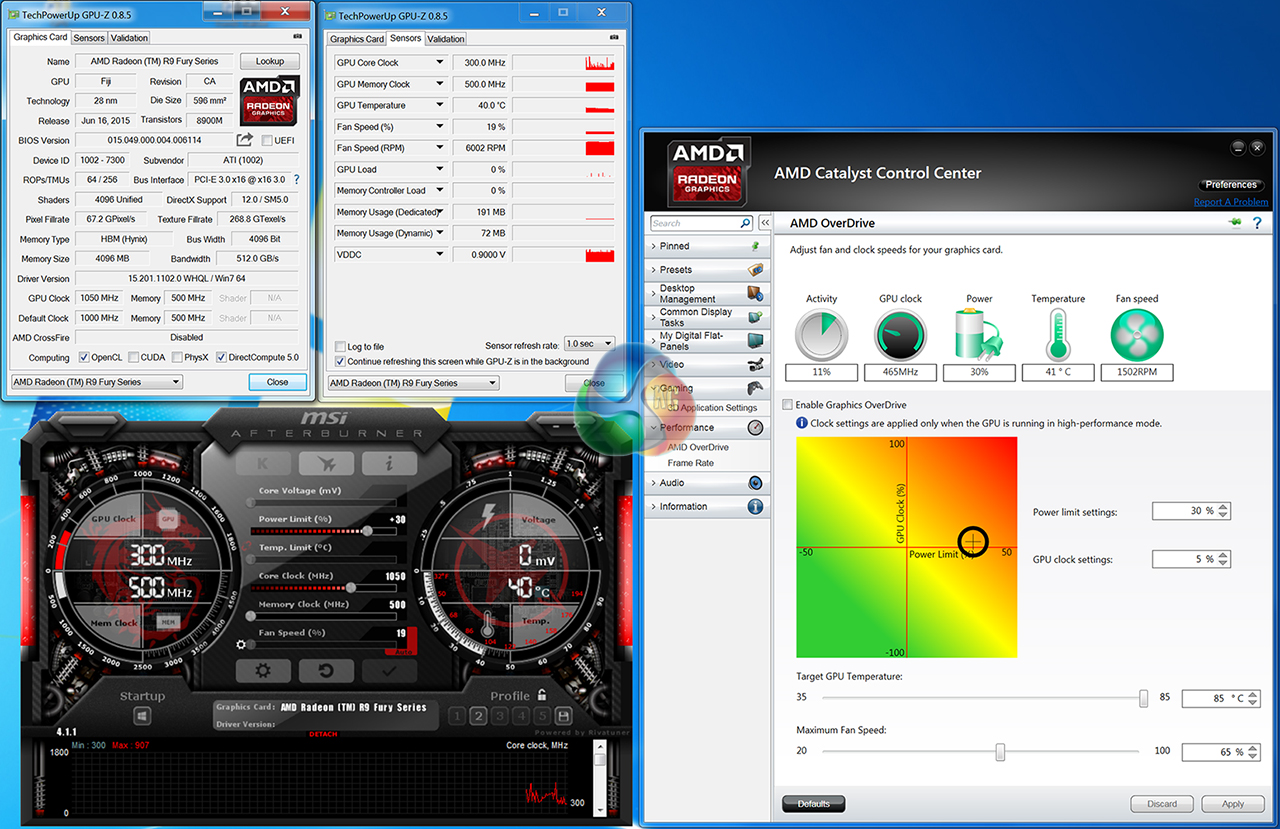Click the Afterburner profile save floppy icon
The width and height of the screenshot is (1280, 829).
coord(563,715)
